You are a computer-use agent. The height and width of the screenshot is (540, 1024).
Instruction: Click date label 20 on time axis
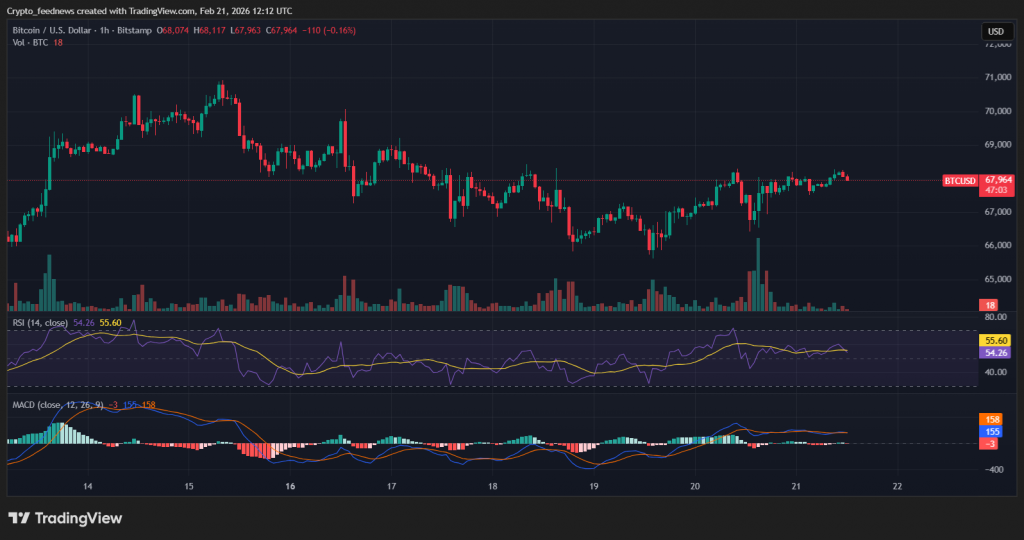coord(695,486)
